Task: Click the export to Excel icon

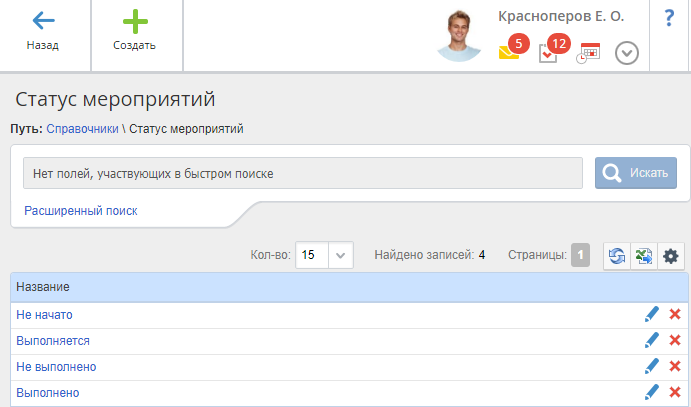Action: (643, 256)
